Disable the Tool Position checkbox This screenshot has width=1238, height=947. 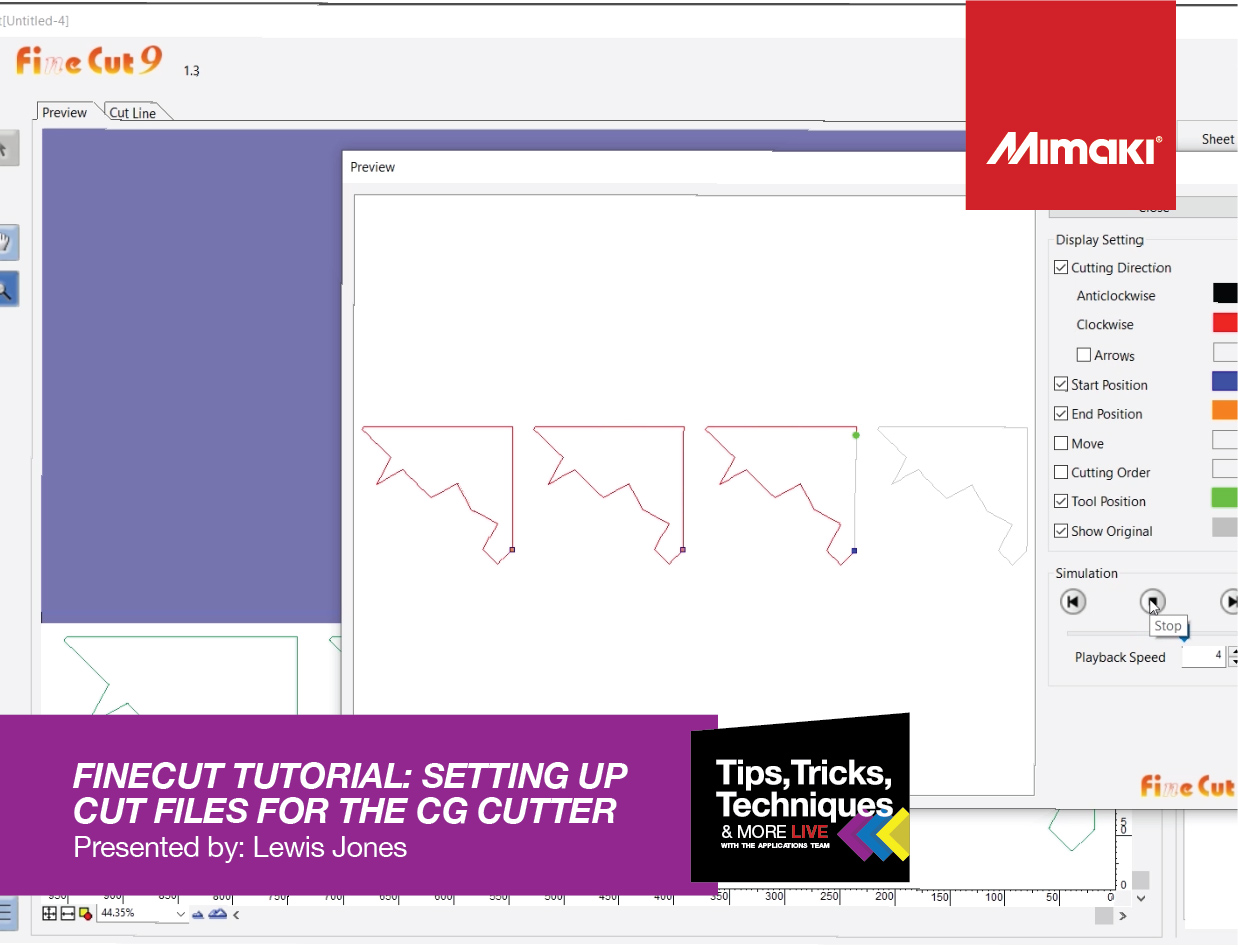[1061, 501]
